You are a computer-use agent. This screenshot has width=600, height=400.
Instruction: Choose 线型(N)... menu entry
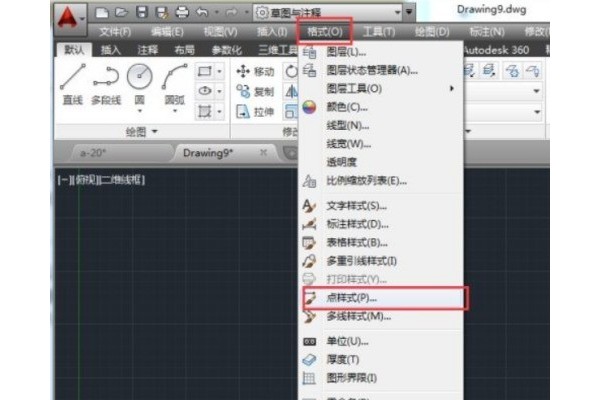coord(381,125)
